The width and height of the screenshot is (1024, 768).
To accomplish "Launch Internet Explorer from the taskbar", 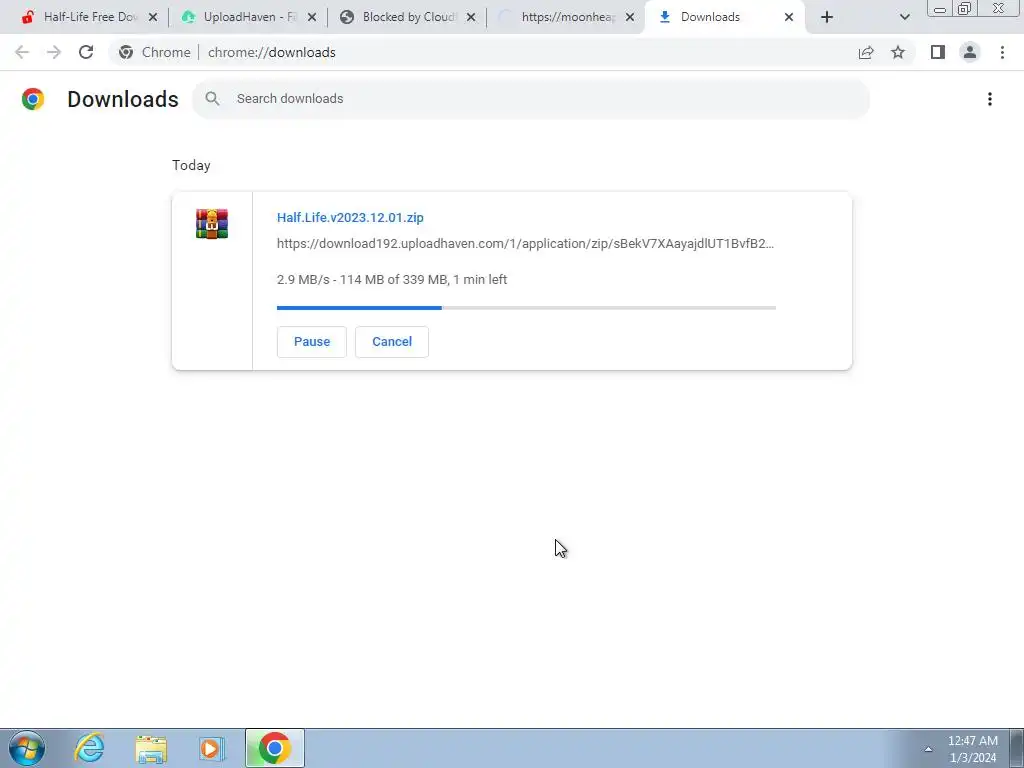I will [89, 748].
